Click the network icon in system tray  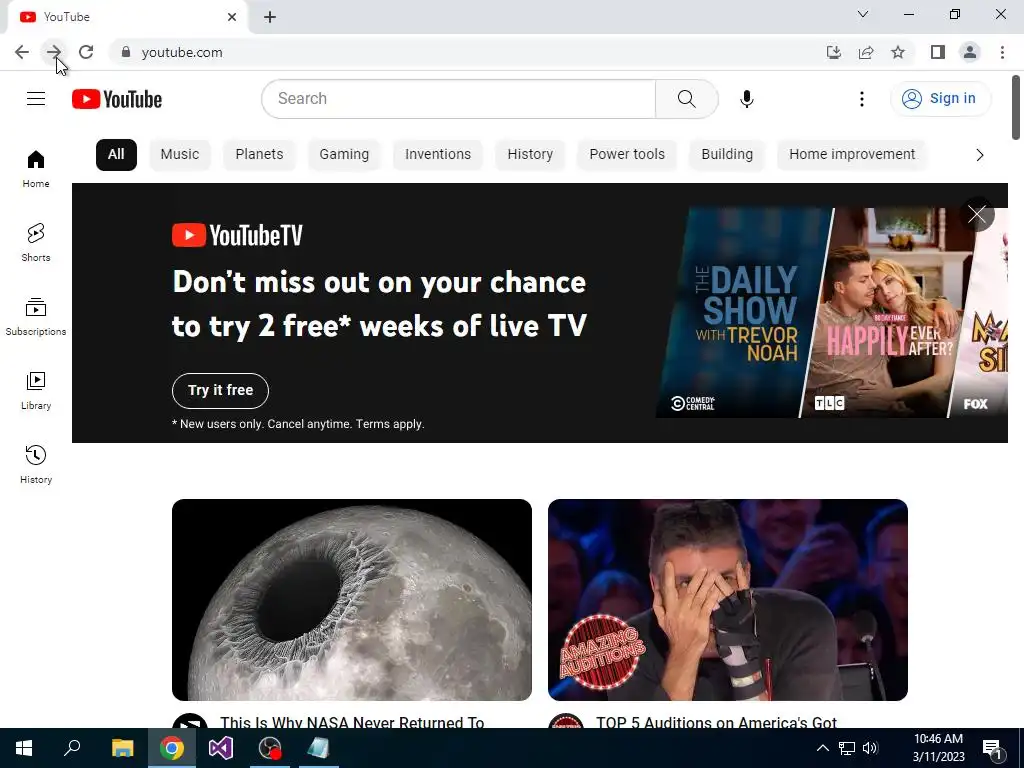coord(847,748)
